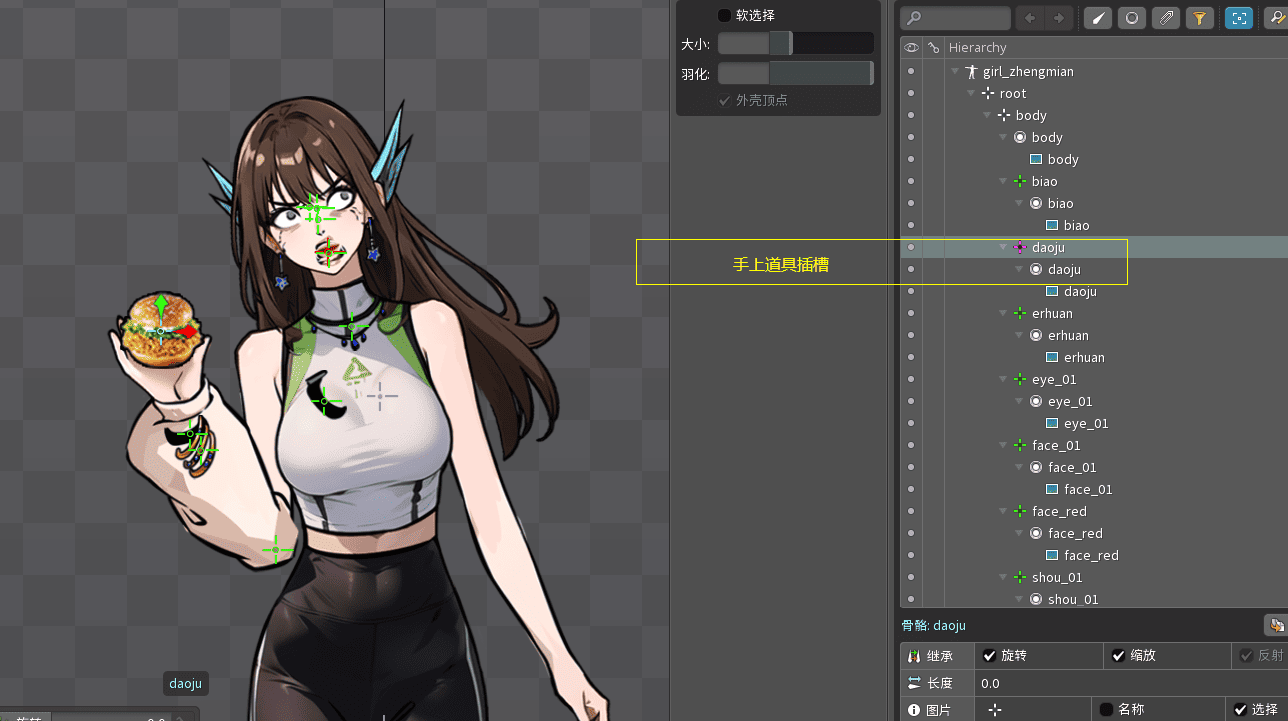Click the forward arrow in tree navigation
The height and width of the screenshot is (721, 1288).
[1058, 18]
